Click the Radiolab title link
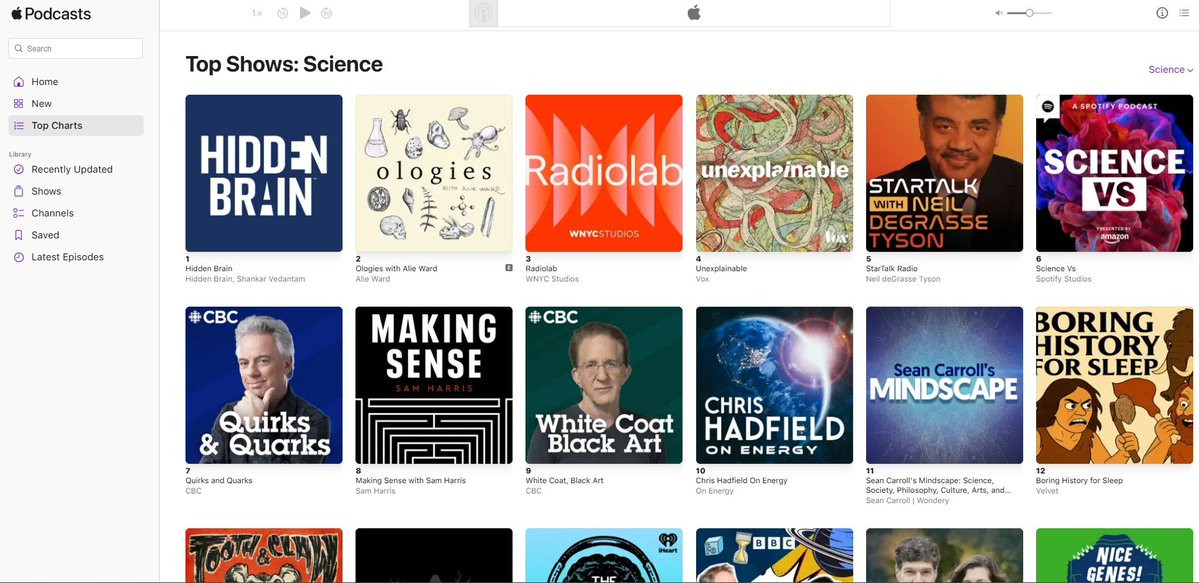This screenshot has height=583, width=1199. pos(539,269)
